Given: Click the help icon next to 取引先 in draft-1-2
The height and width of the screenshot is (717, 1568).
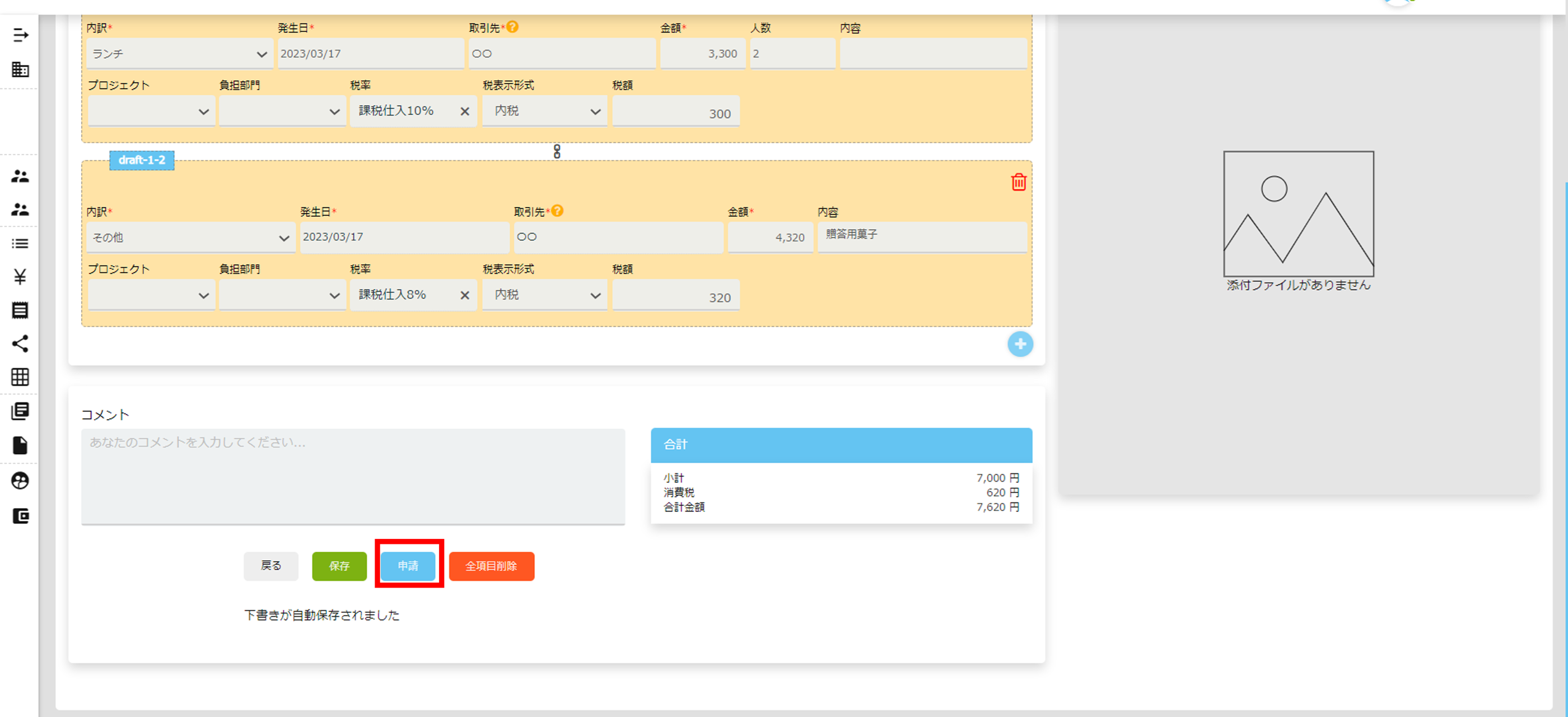Looking at the screenshot, I should click(557, 211).
